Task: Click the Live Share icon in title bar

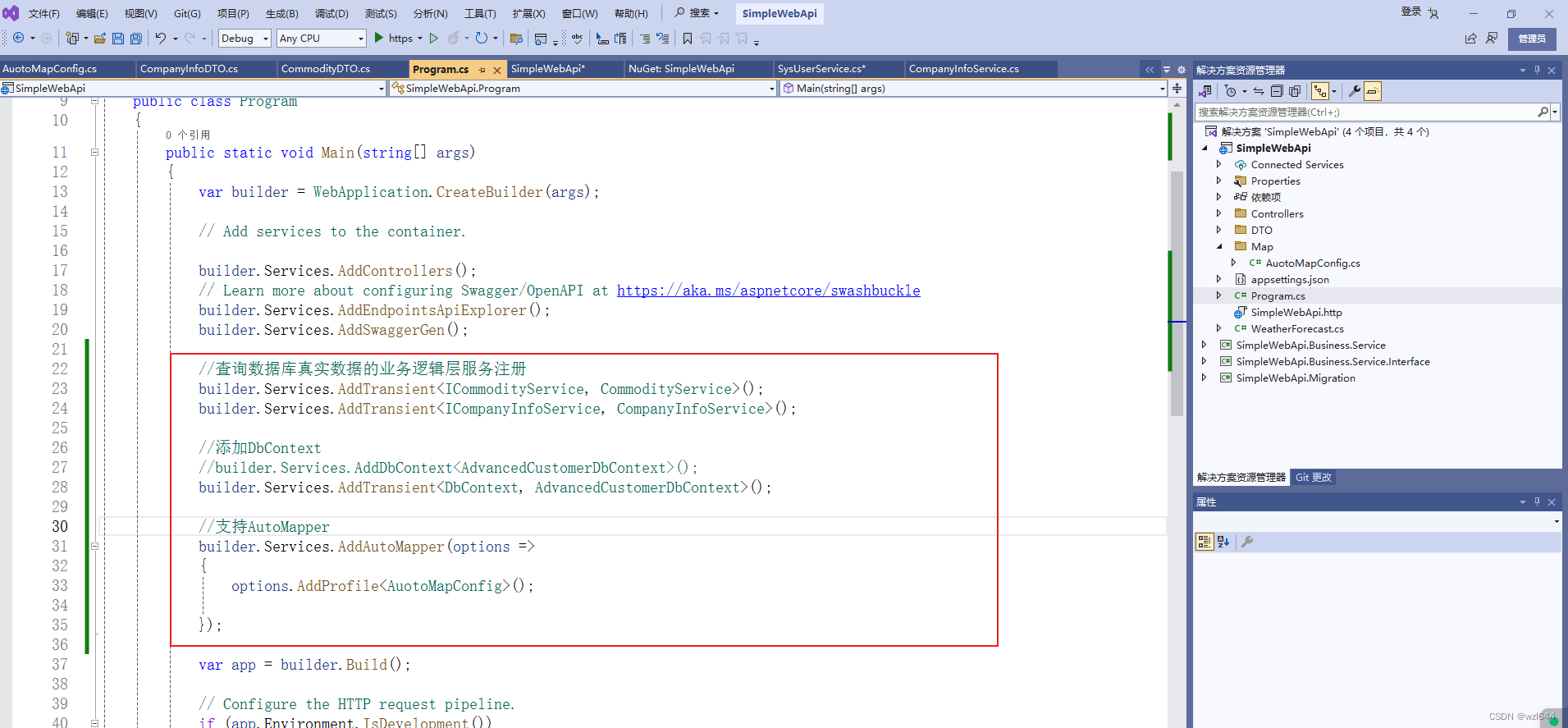Action: coord(1470,39)
